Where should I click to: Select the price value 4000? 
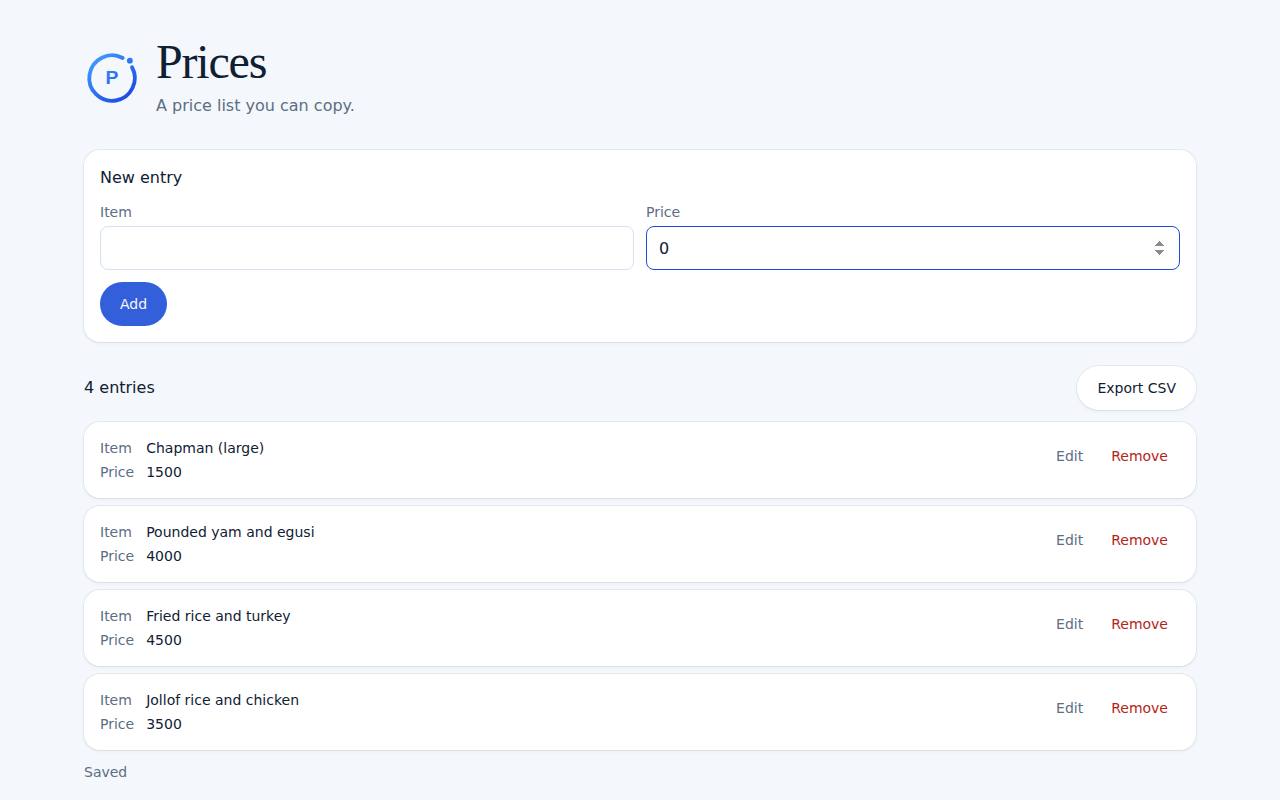[x=164, y=556]
